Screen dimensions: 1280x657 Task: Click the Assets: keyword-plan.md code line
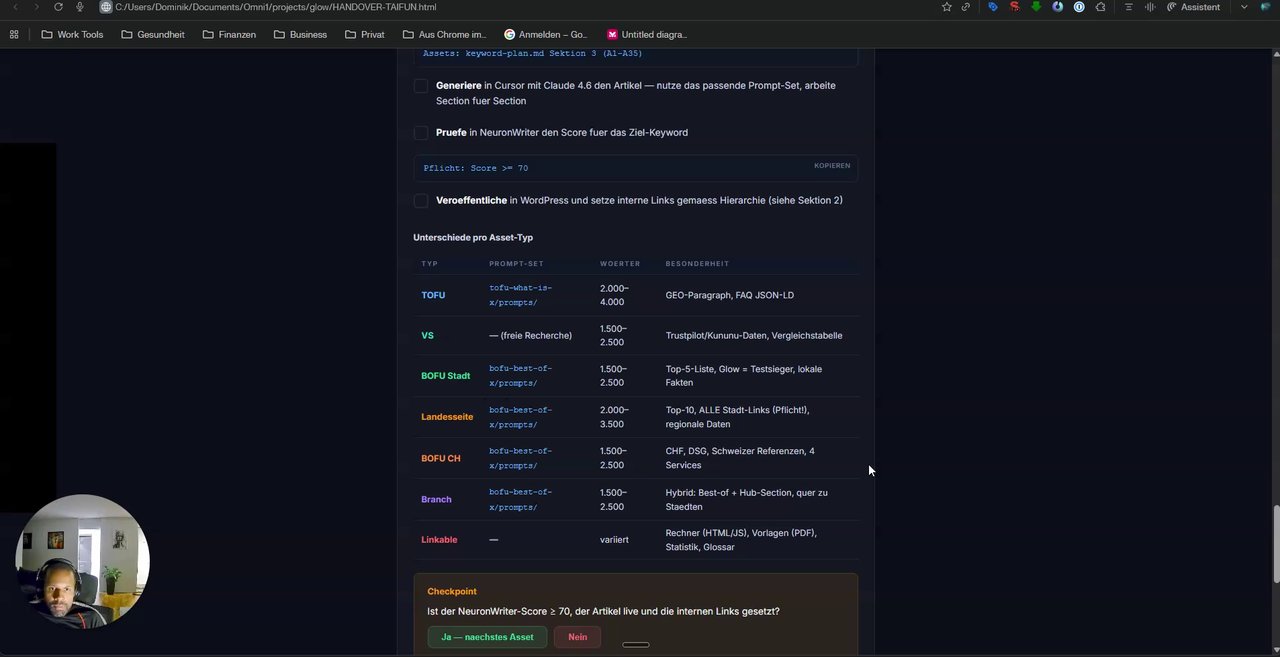click(x=532, y=53)
